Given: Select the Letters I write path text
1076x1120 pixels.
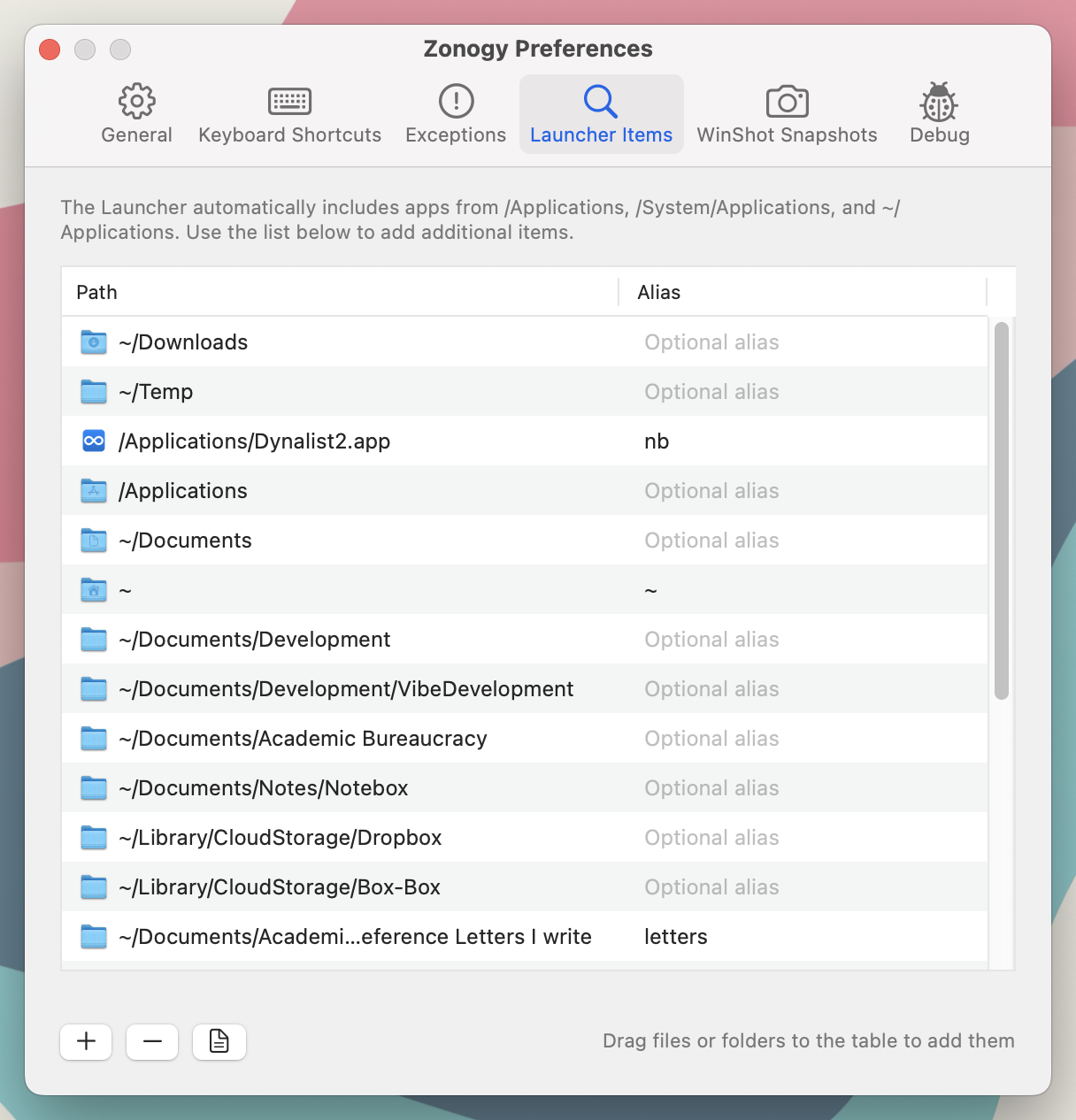Looking at the screenshot, I should click(x=355, y=937).
